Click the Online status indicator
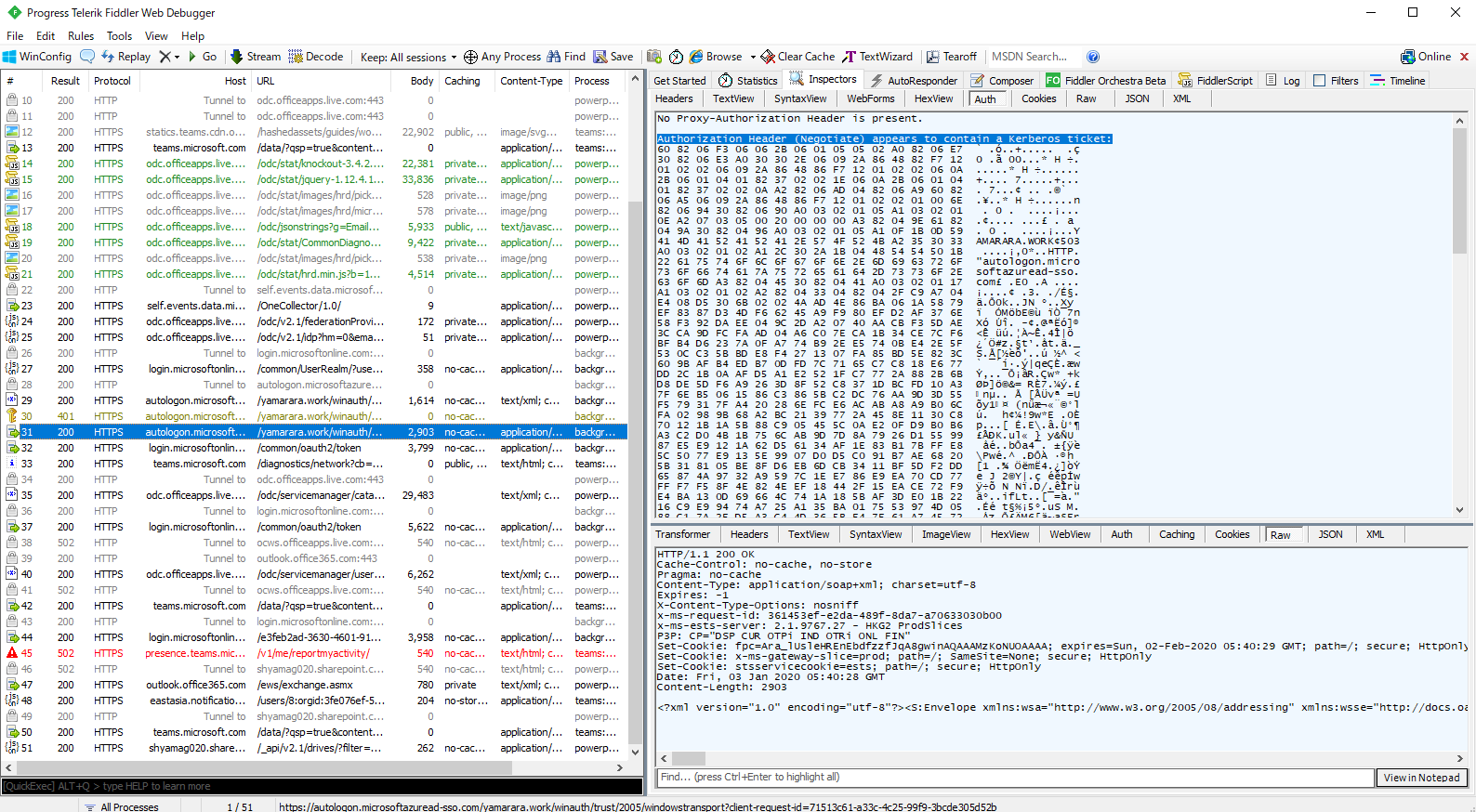This screenshot has width=1476, height=812. point(1426,57)
